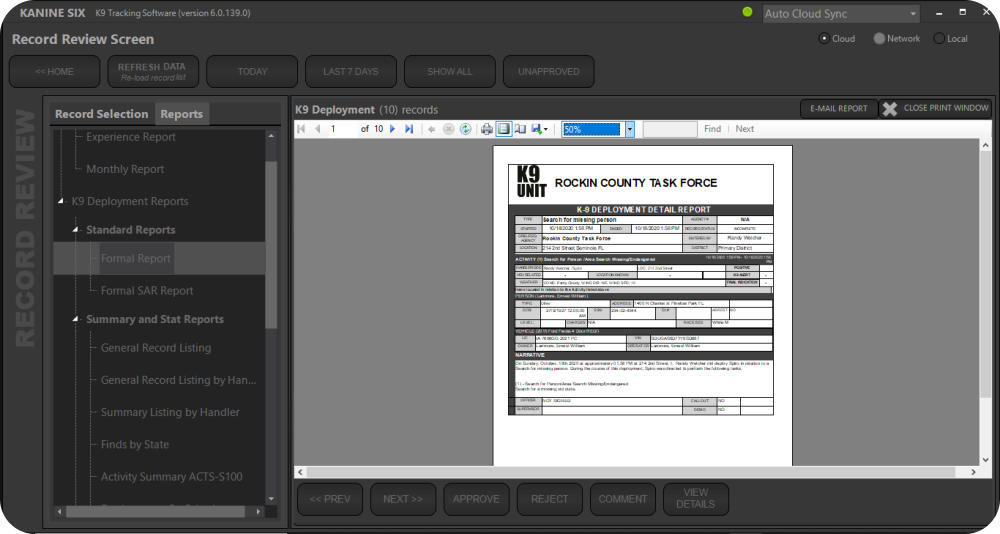Jump to last report page

coord(409,129)
